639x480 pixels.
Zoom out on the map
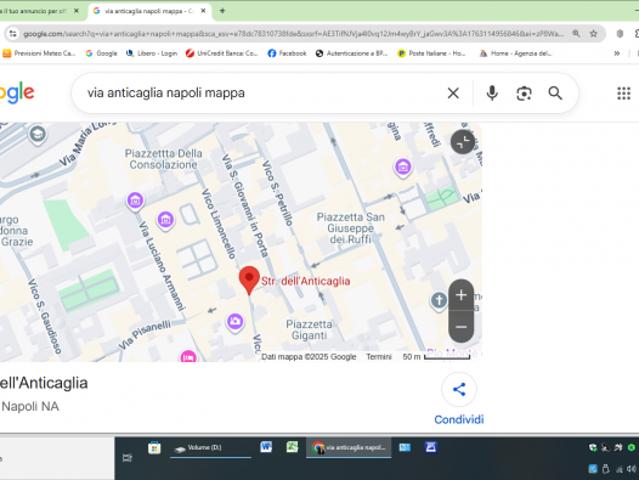461,326
